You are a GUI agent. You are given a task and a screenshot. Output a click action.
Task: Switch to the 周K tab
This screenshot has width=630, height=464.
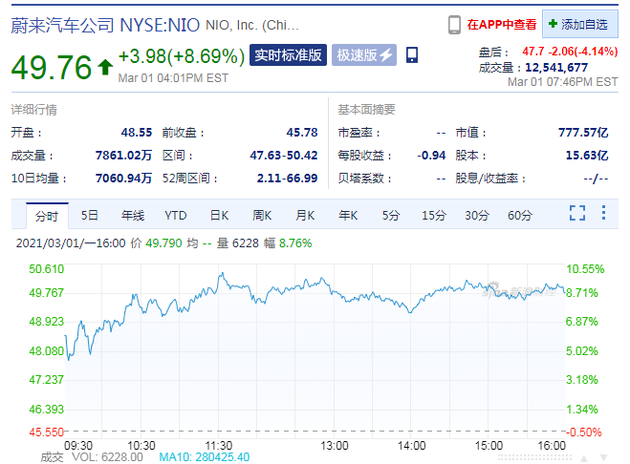tap(262, 215)
